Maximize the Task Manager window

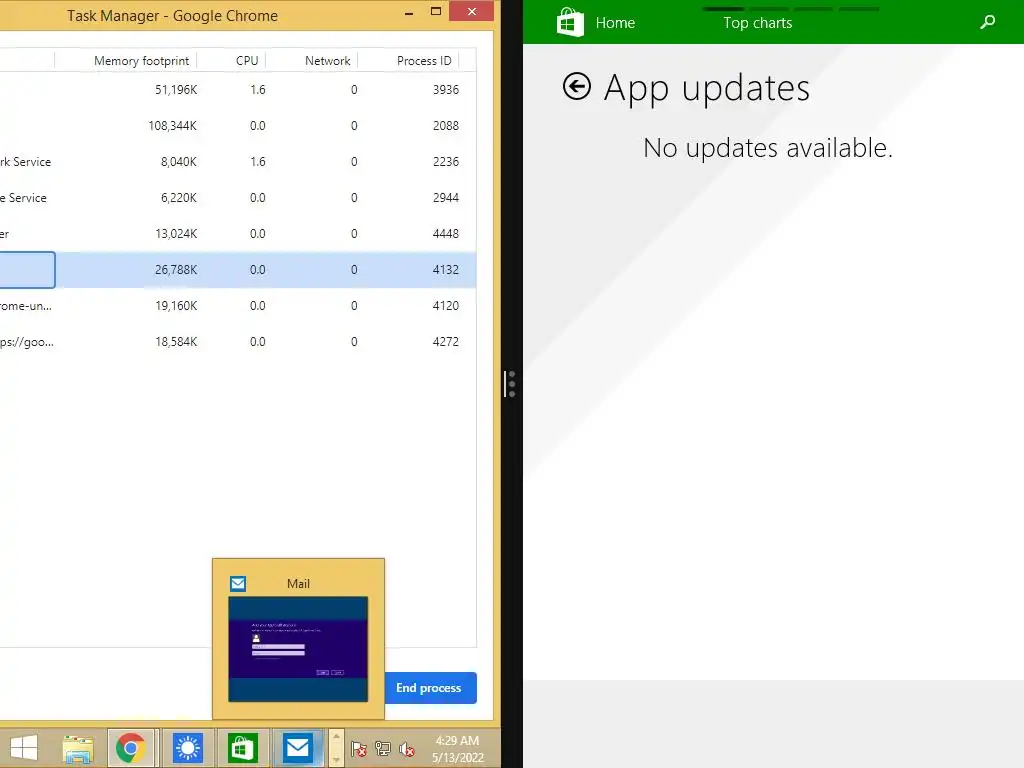436,11
